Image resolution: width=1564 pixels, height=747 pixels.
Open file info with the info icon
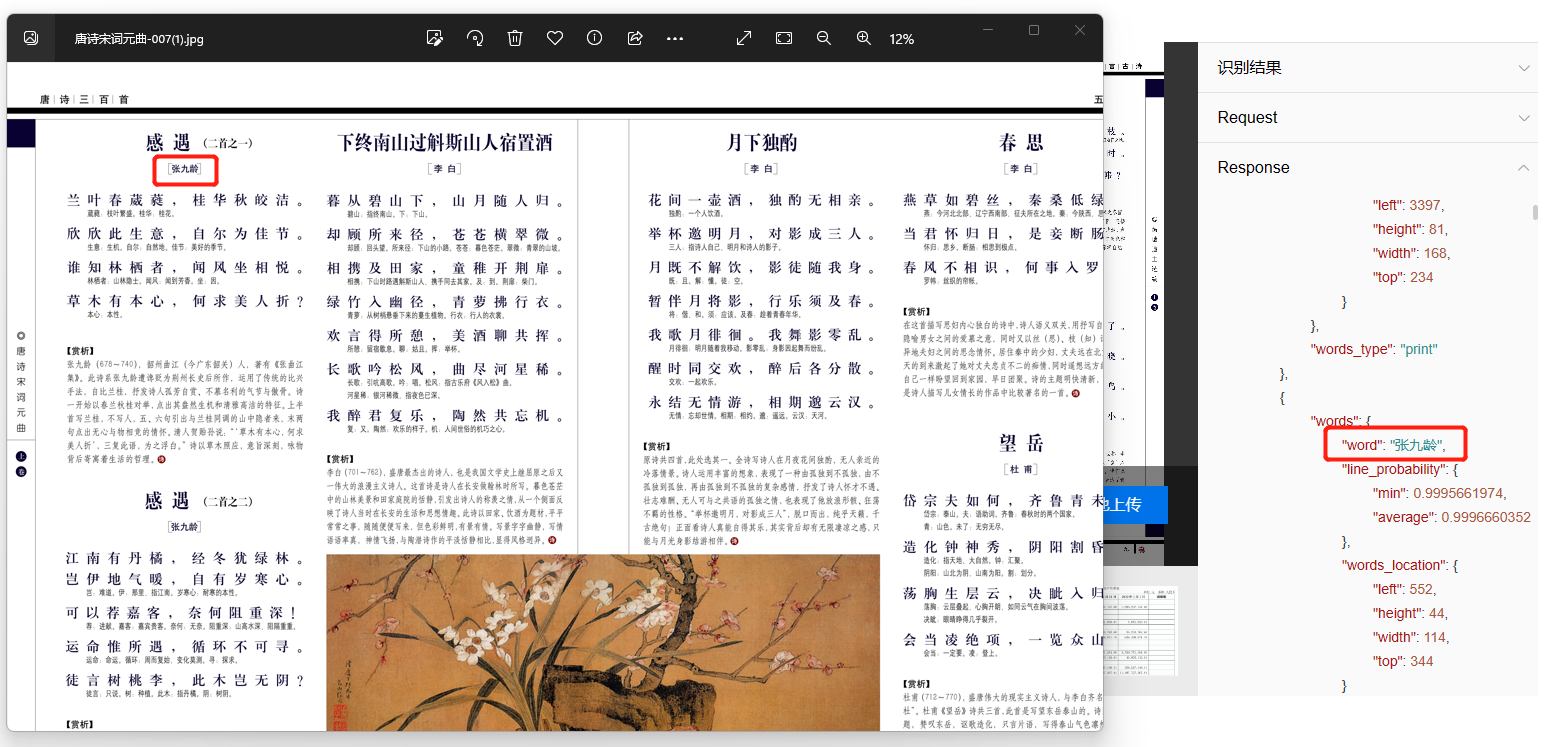tap(595, 38)
